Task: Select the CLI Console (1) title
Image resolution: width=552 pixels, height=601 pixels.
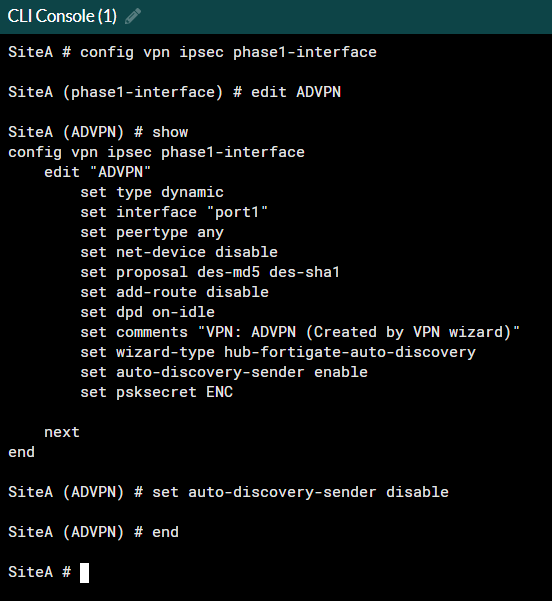Action: pos(62,16)
